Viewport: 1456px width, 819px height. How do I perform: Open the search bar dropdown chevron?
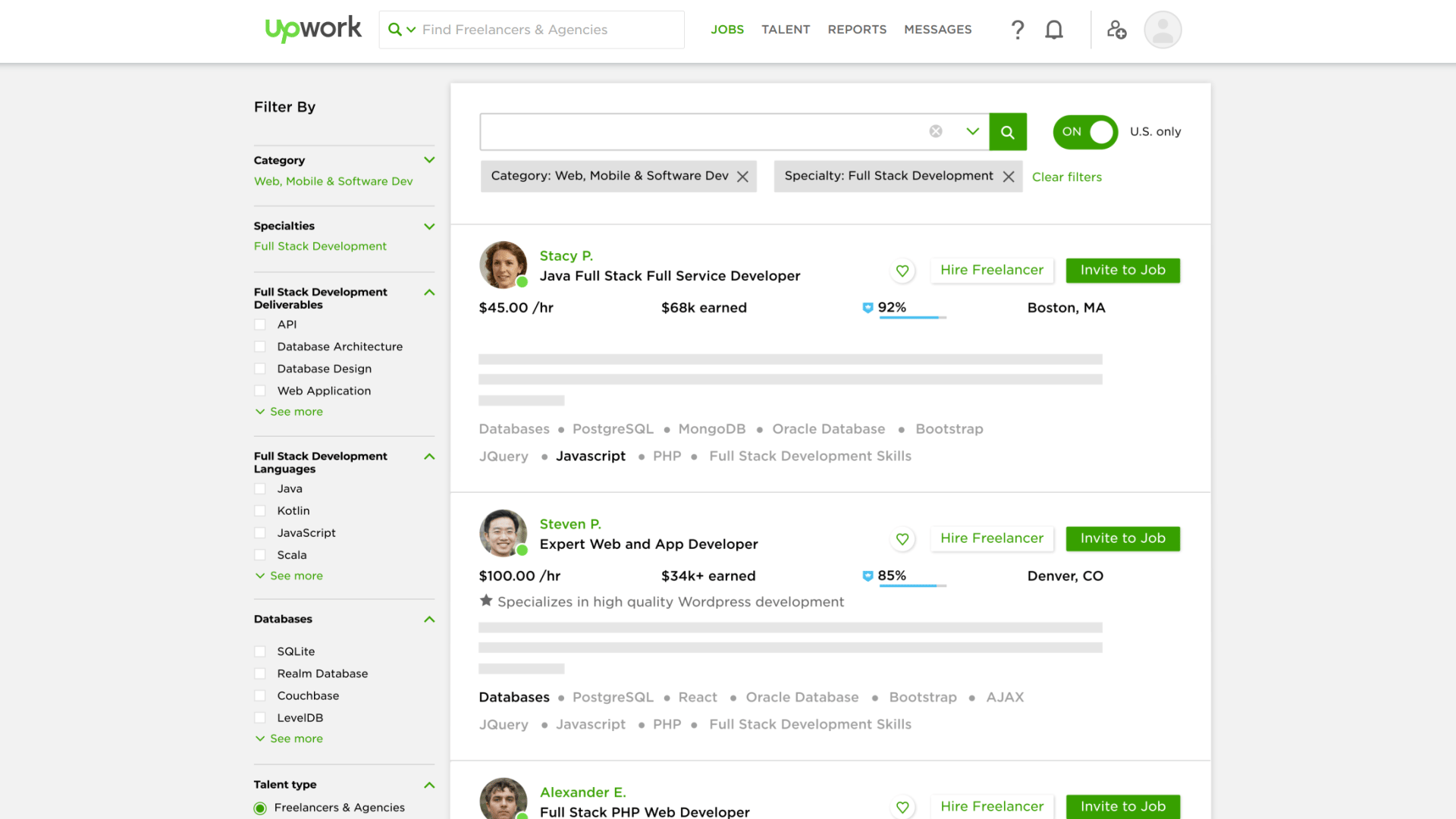[x=972, y=131]
